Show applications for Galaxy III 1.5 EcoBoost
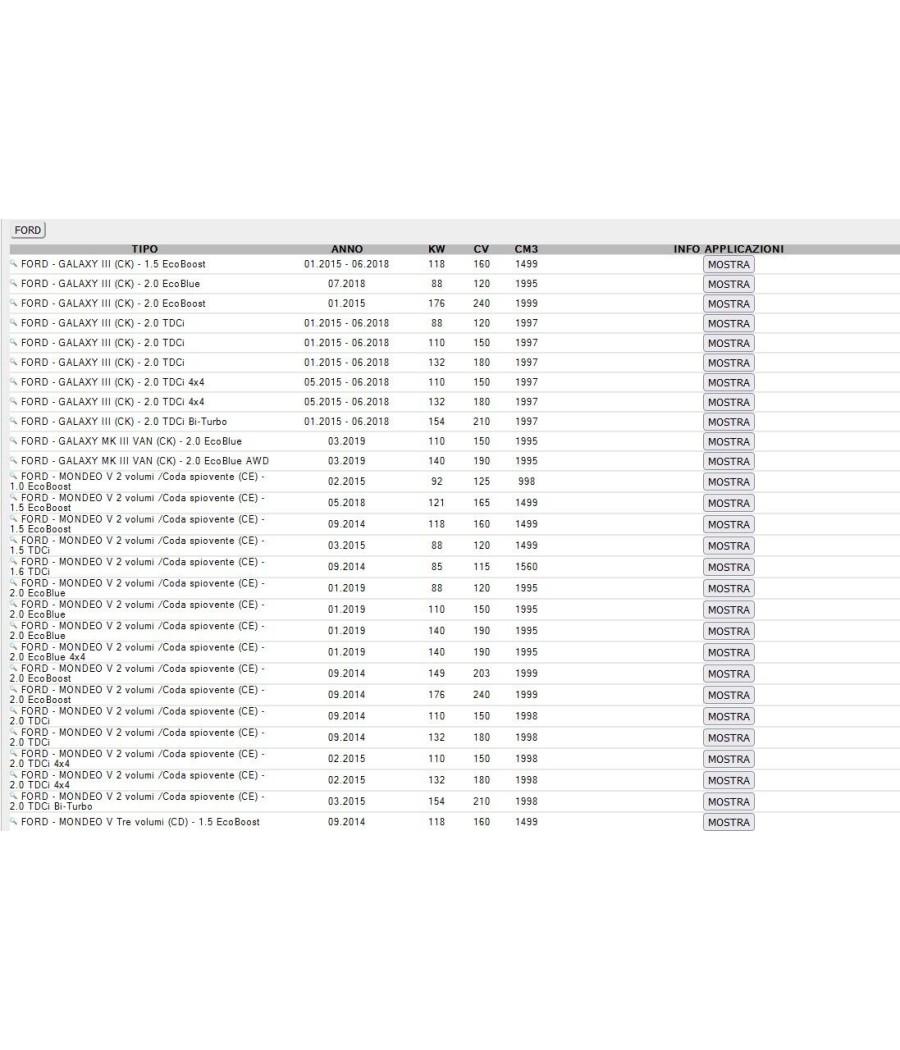This screenshot has height=1050, width=900. click(729, 265)
